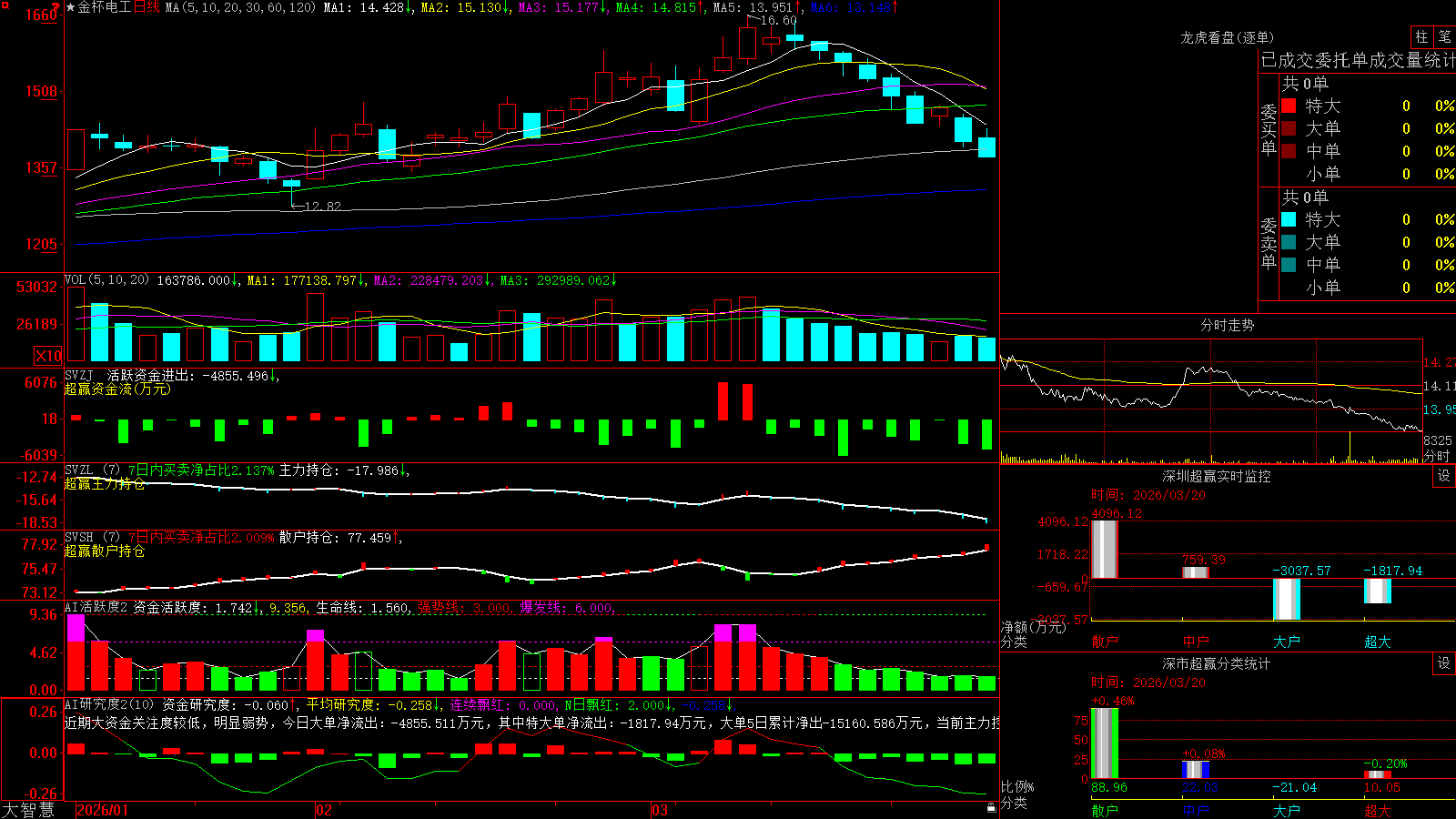Click the 金杯电工 stock name
Viewport: 1456px width, 819px height.
(x=105, y=7)
